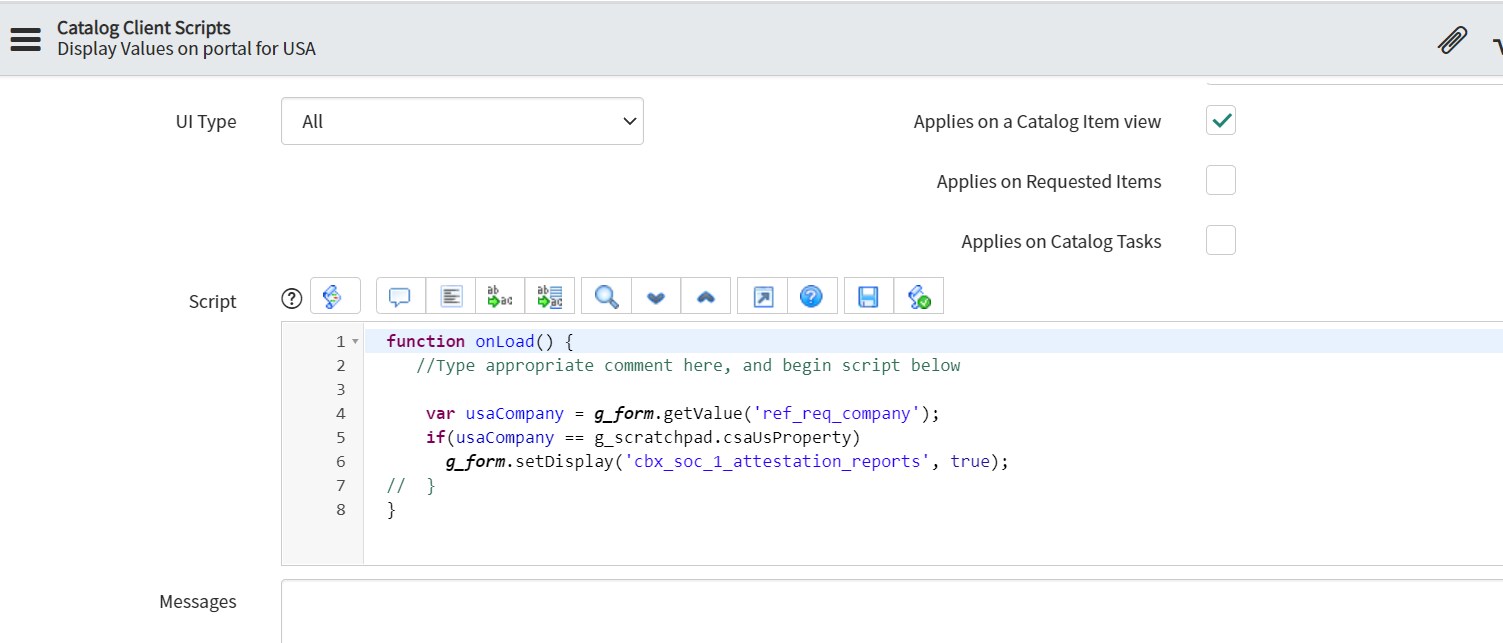
Task: Collapse the onLoad function fold arrow
Action: (355, 342)
